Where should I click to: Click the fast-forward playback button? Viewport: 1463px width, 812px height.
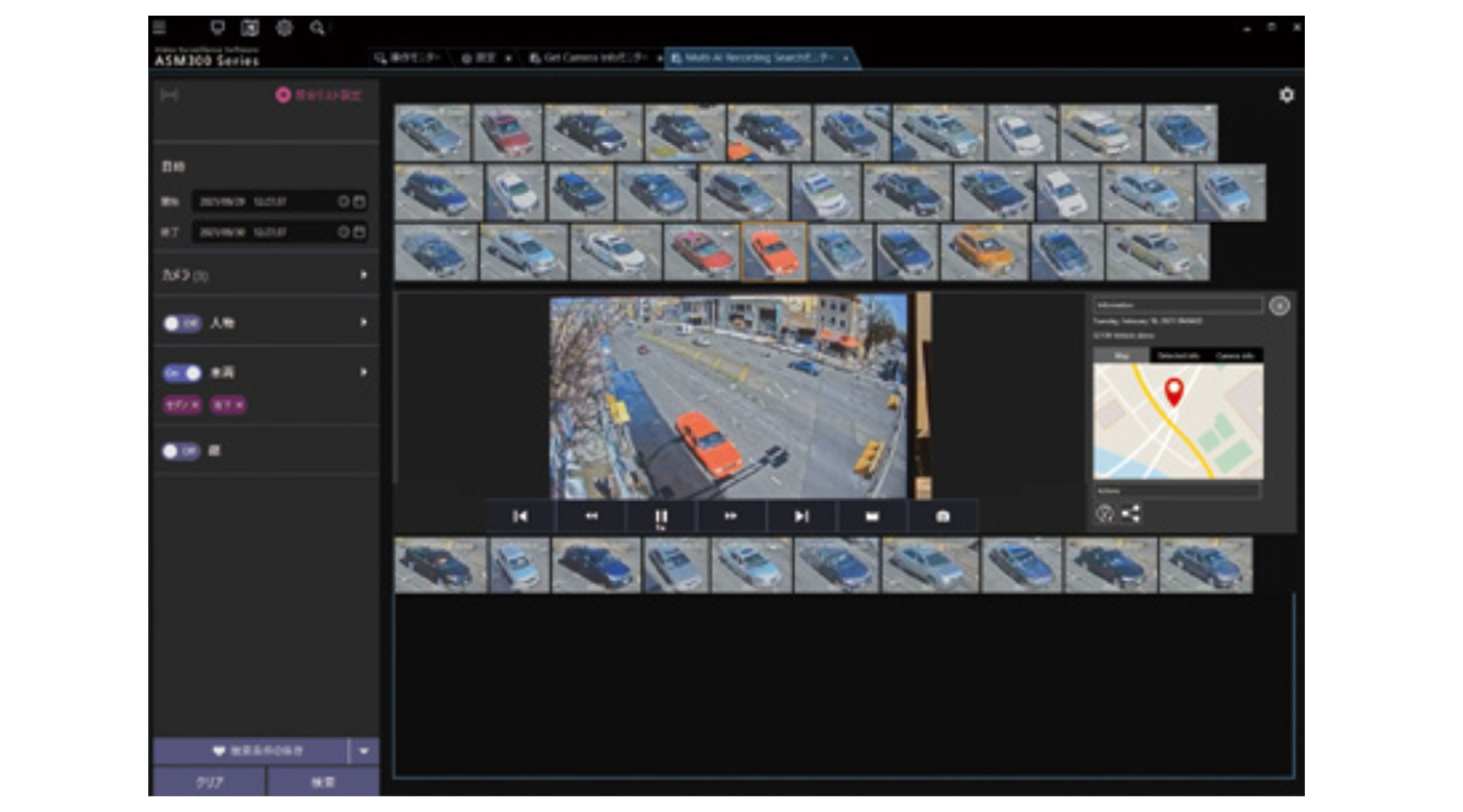point(731,516)
